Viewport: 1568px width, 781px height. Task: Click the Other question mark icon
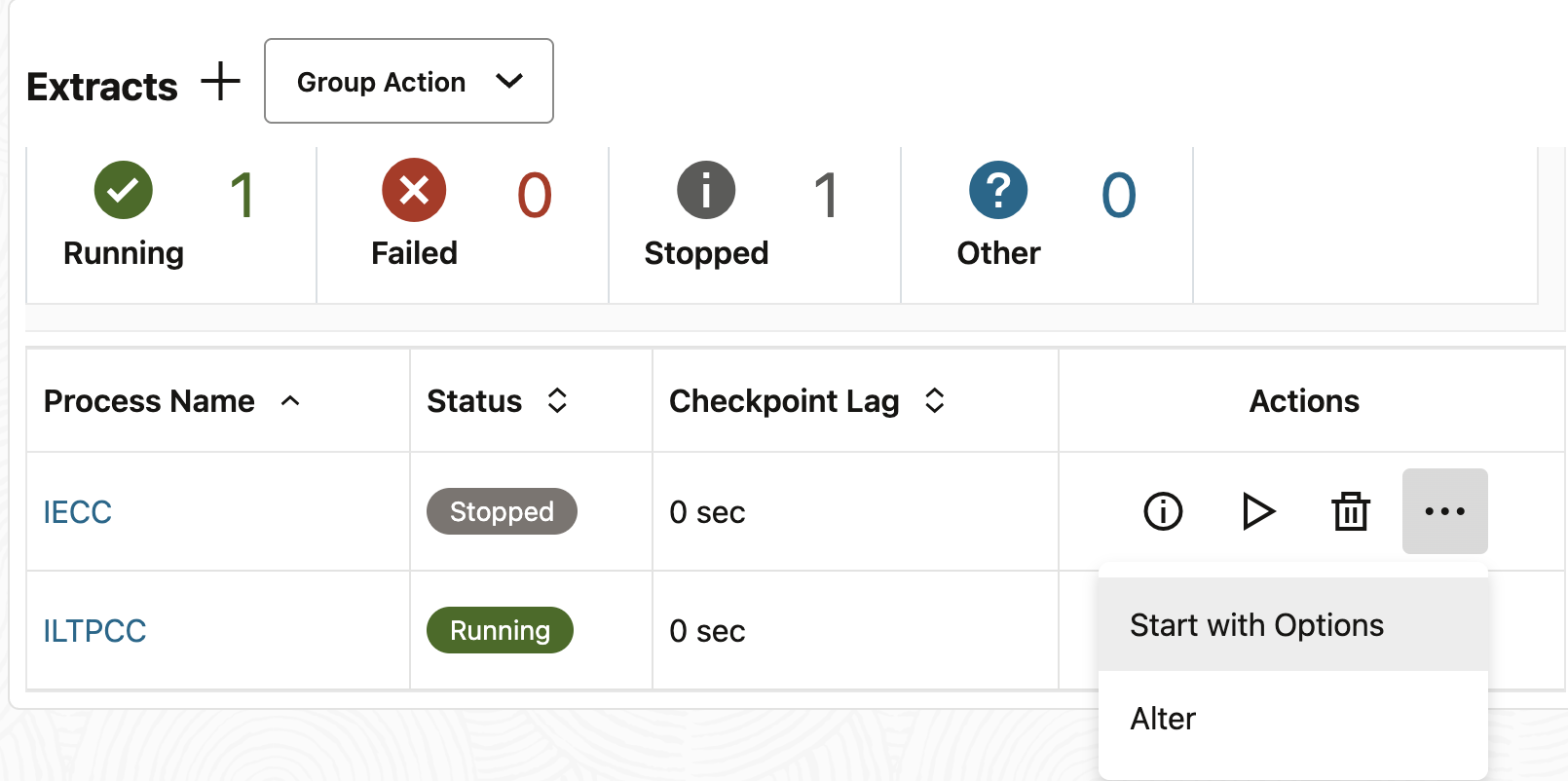click(x=998, y=190)
